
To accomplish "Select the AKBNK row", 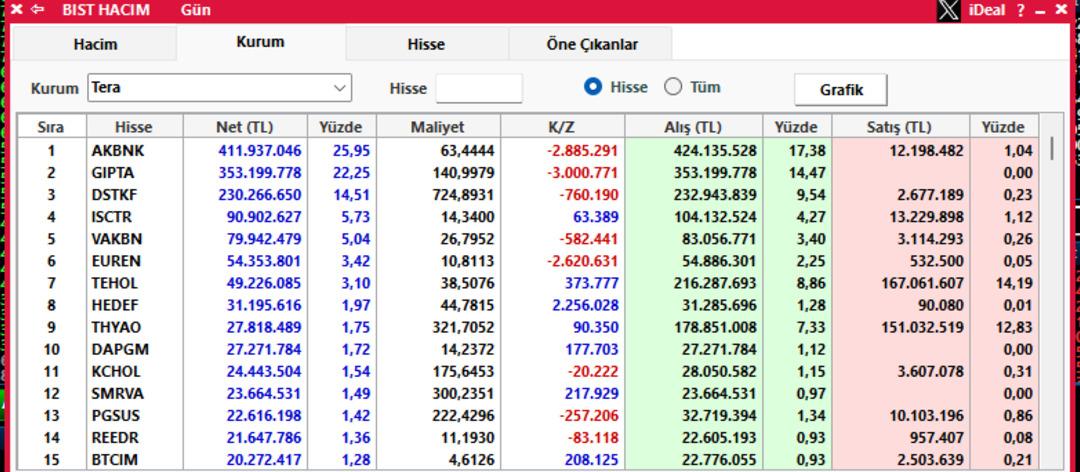I will 528,150.
